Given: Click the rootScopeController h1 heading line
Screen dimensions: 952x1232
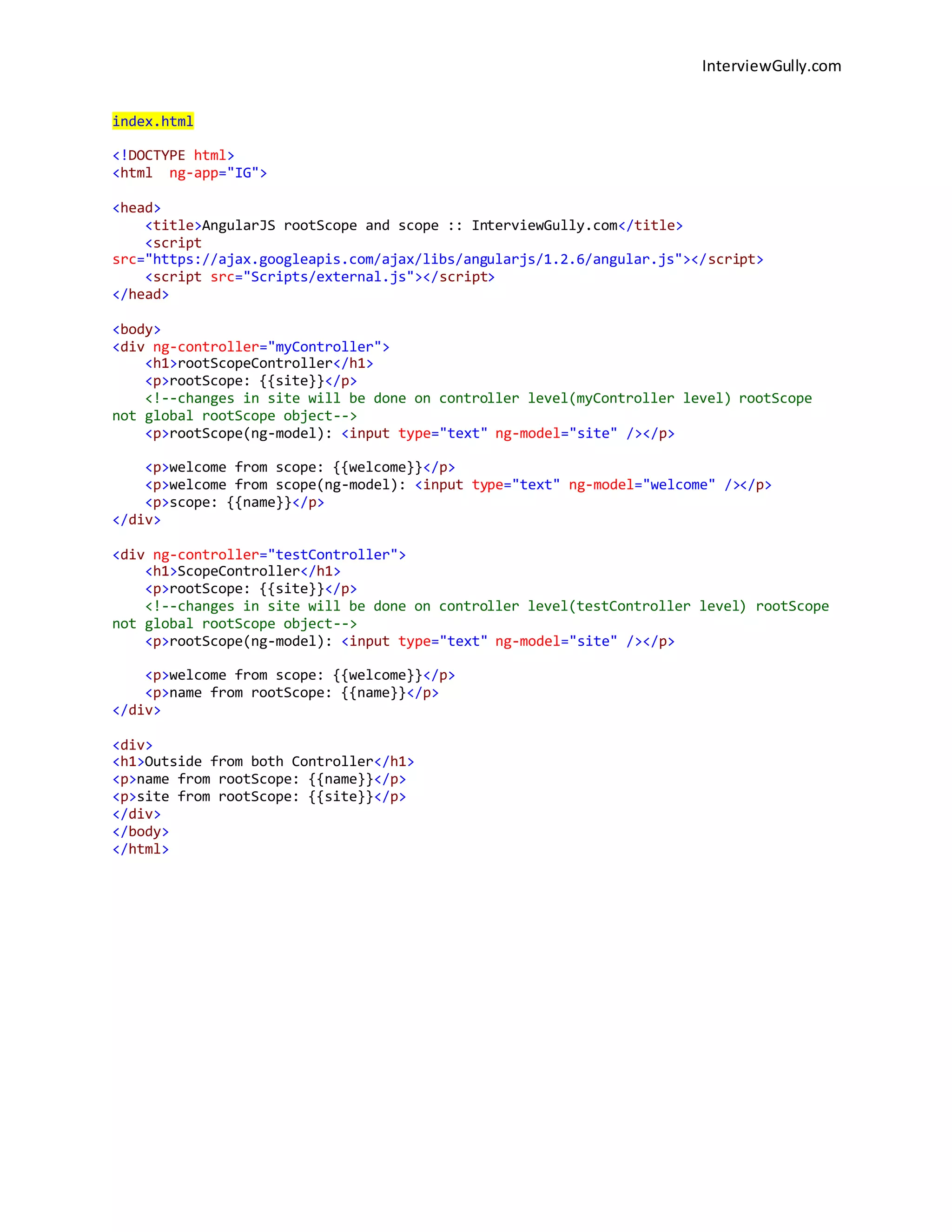Looking at the screenshot, I should coord(259,363).
